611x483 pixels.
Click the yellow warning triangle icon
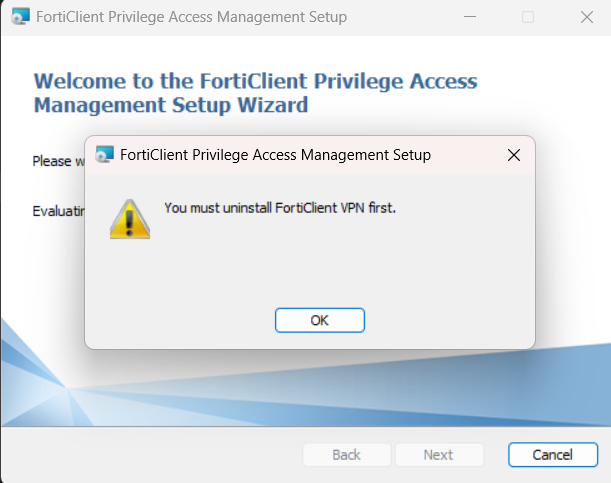pos(128,217)
